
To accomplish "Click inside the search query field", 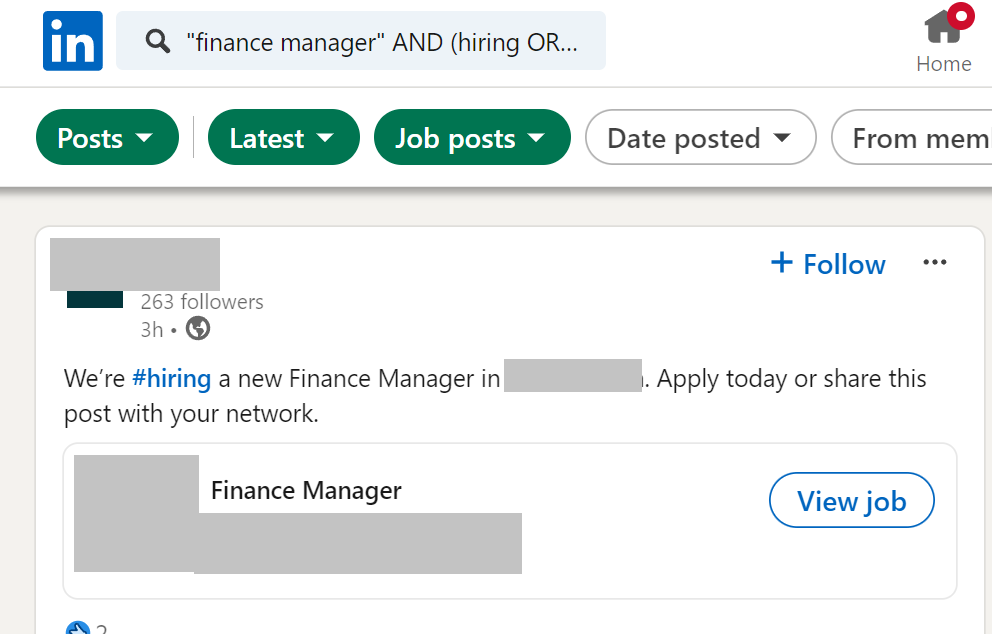I will [390, 41].
